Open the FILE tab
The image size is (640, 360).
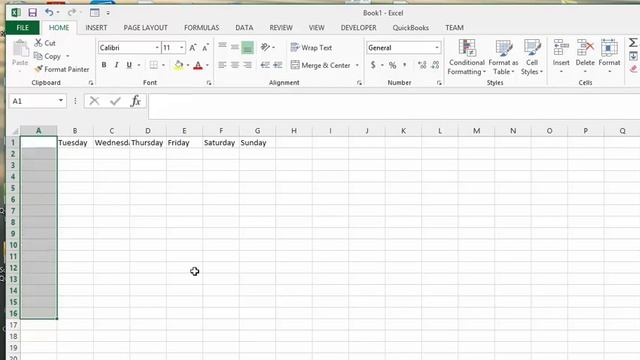(x=23, y=28)
